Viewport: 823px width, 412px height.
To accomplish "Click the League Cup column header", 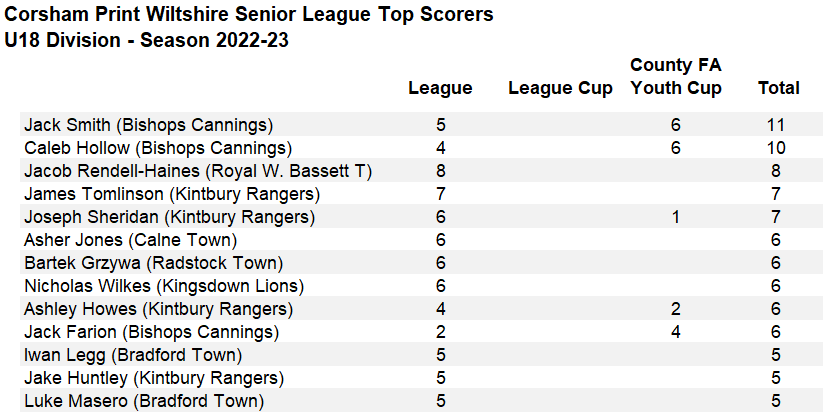I will coord(560,88).
